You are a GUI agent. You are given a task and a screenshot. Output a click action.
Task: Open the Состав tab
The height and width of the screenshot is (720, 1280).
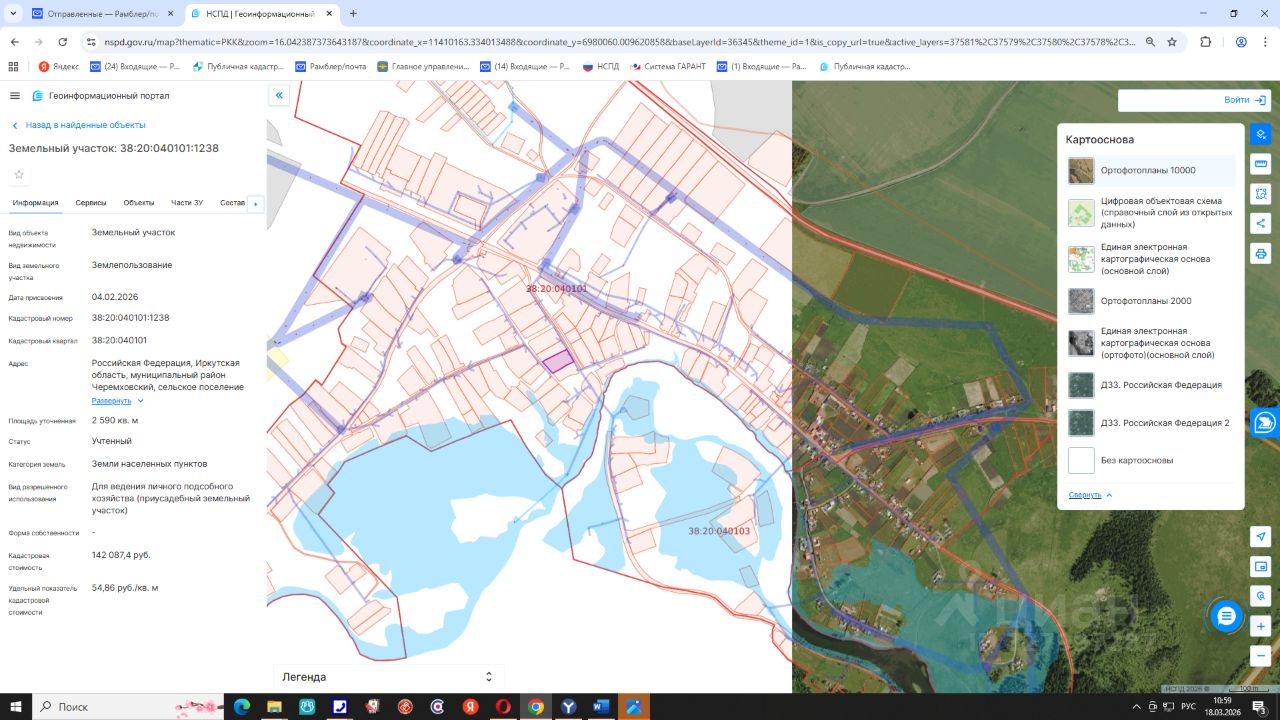tap(232, 203)
